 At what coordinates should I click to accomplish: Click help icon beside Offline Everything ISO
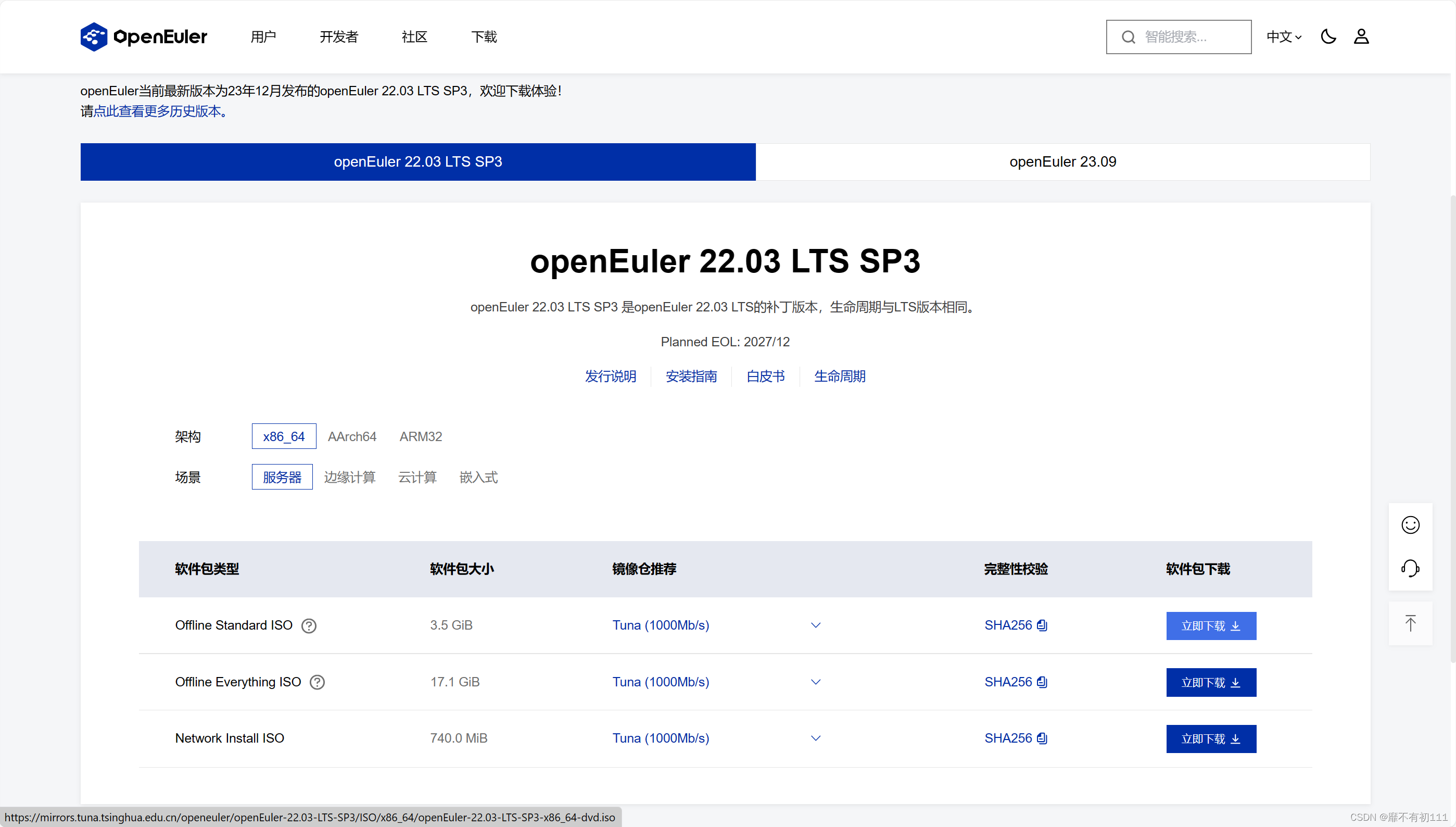[x=318, y=682]
